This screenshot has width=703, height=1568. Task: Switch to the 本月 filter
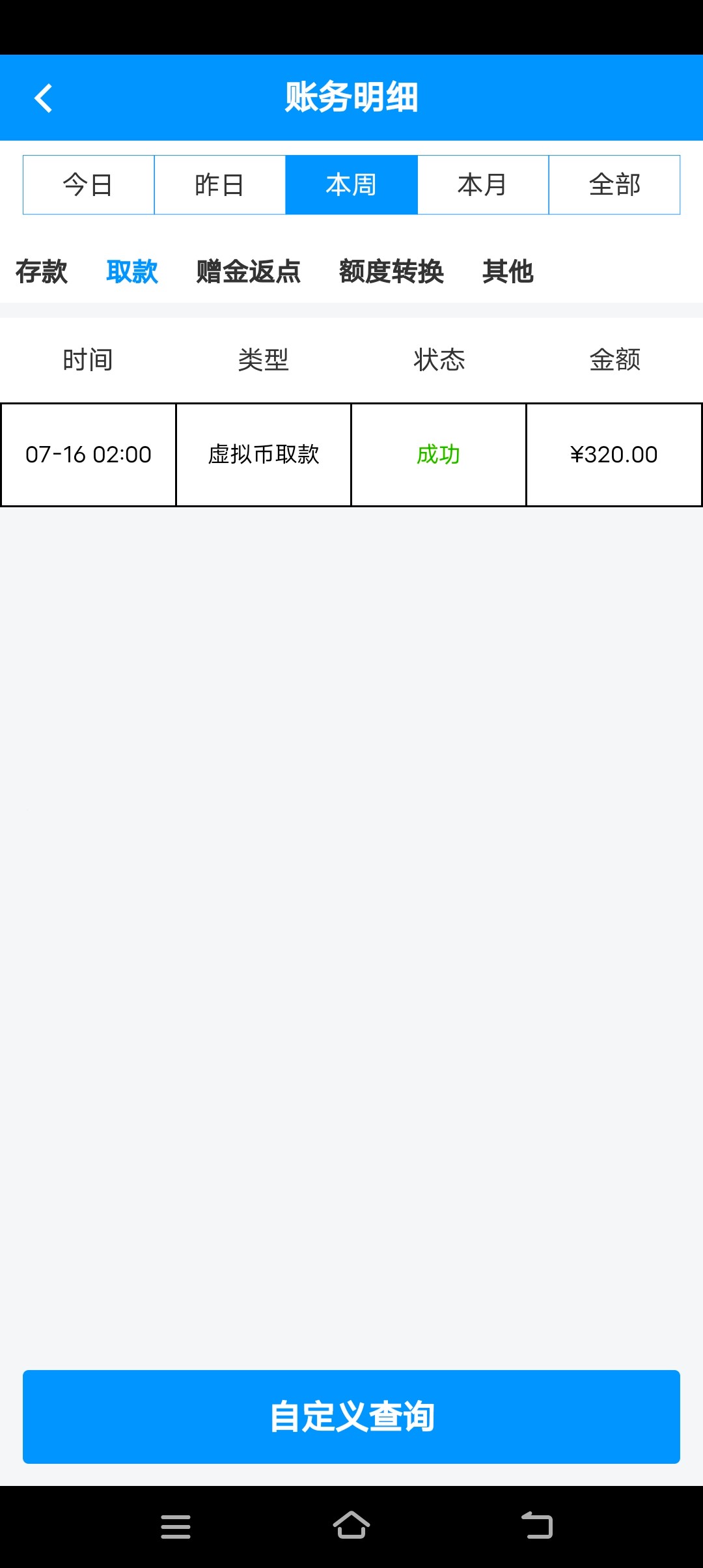pos(483,185)
